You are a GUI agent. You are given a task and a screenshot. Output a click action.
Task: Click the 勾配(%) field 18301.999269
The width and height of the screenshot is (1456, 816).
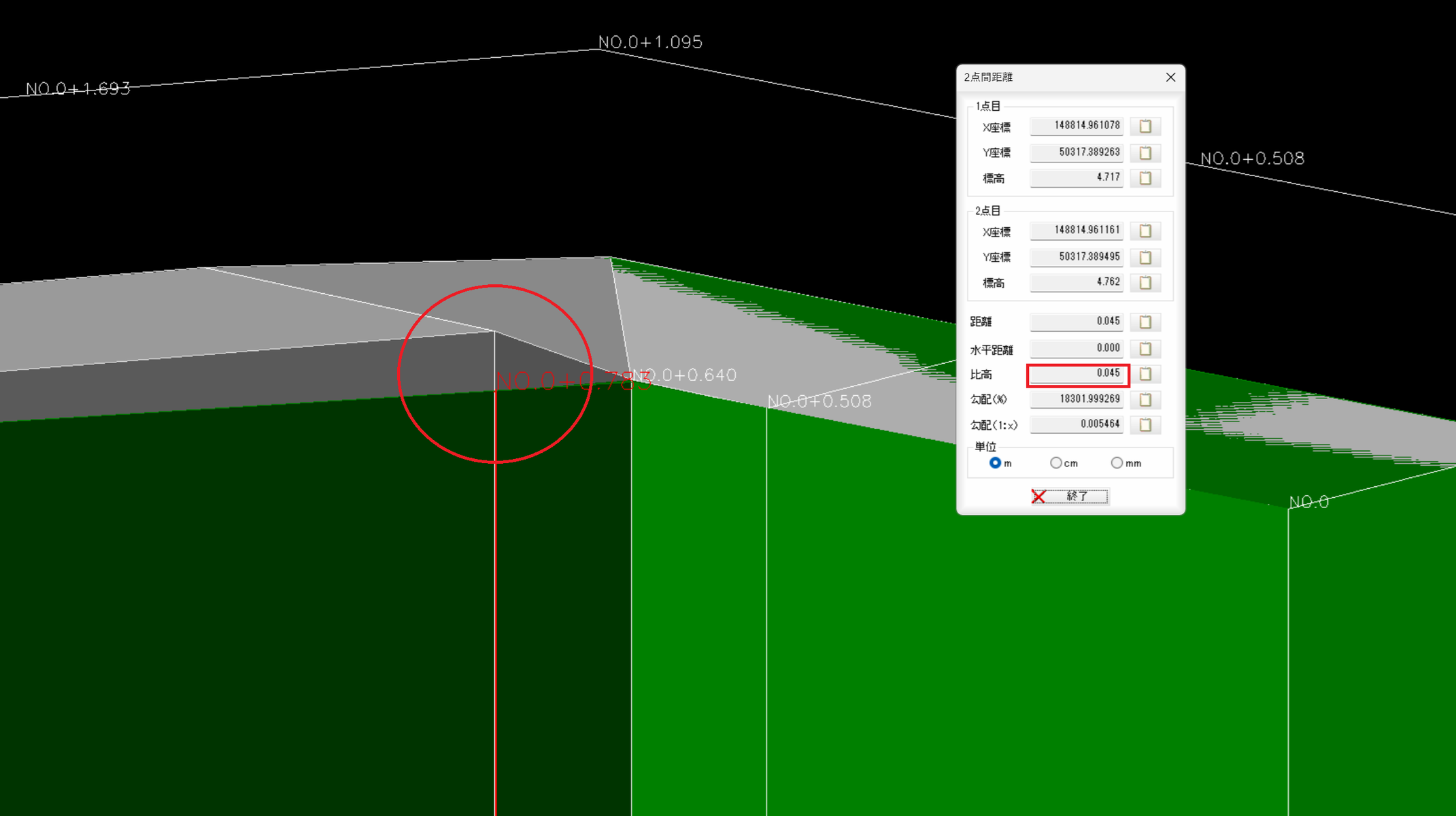[1077, 399]
